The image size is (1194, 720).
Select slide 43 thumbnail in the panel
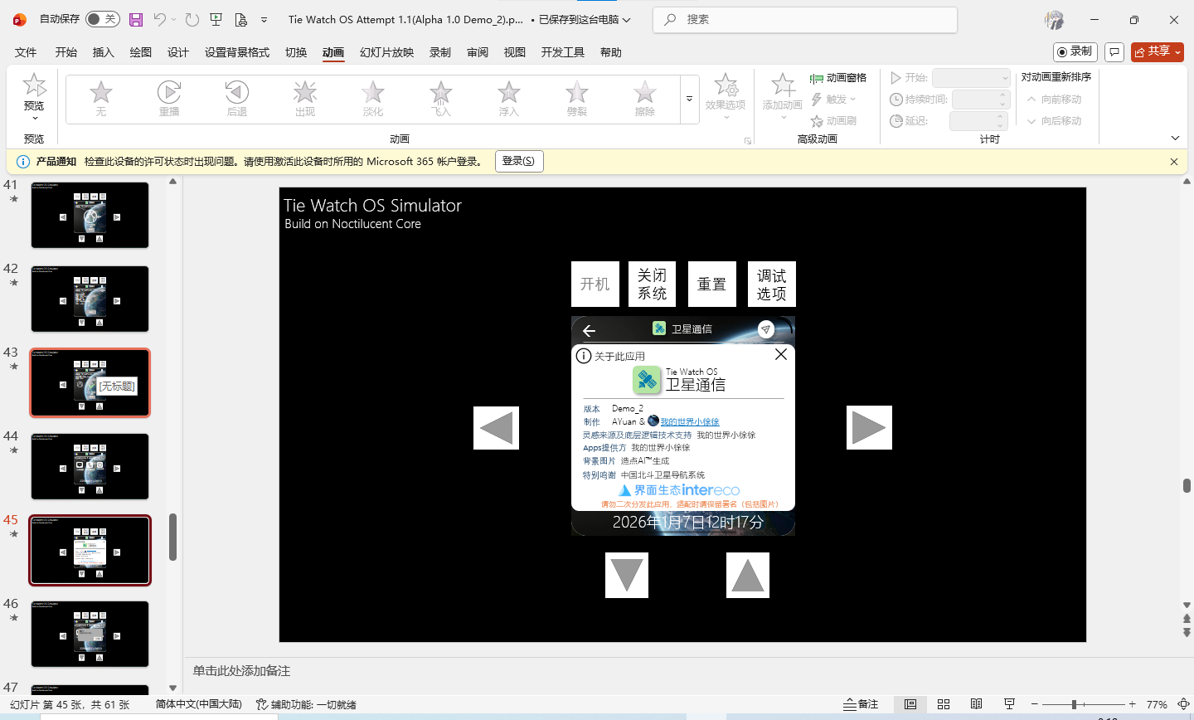[90, 382]
